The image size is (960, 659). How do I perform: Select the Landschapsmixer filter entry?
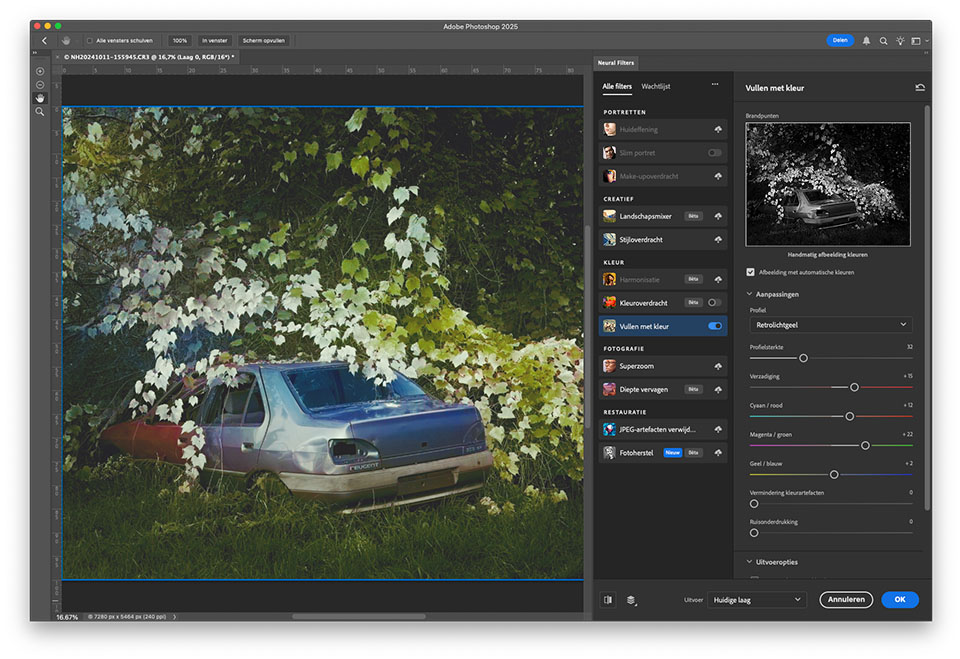click(663, 216)
